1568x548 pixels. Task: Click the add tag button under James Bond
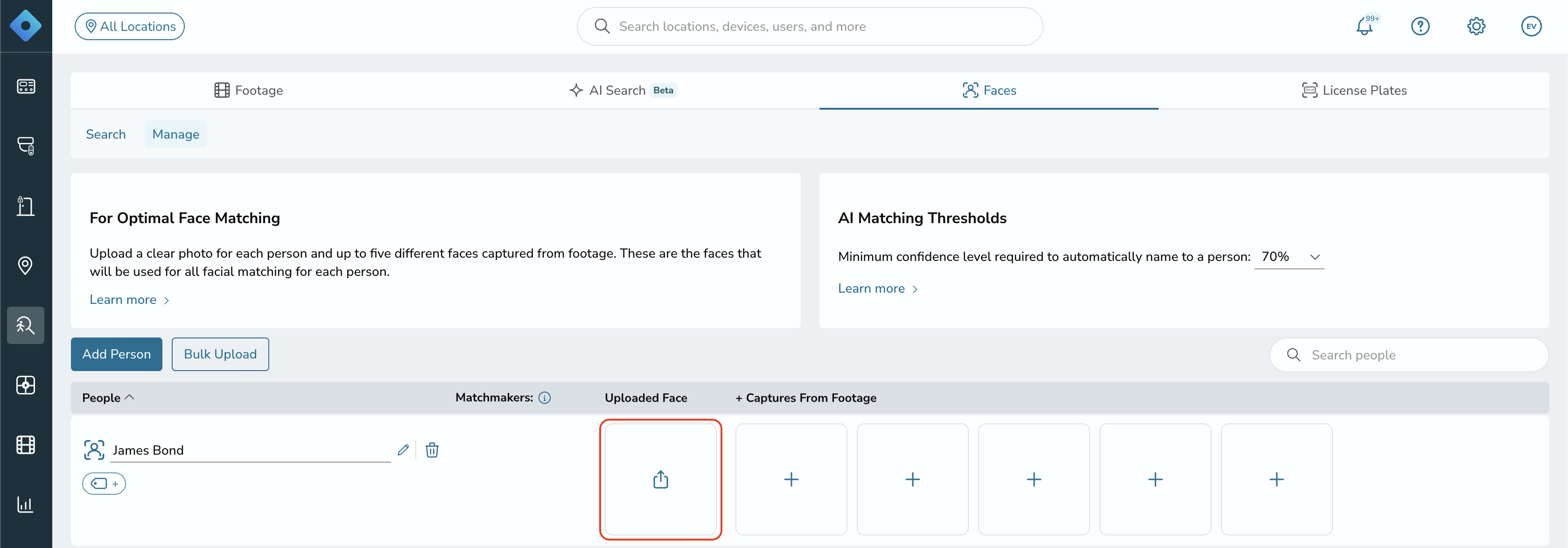pos(104,484)
